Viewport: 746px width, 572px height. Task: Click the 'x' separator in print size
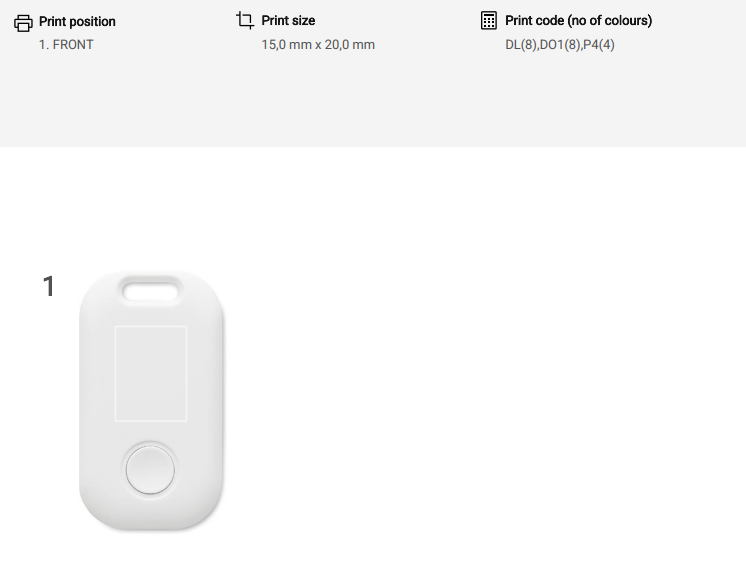(318, 45)
